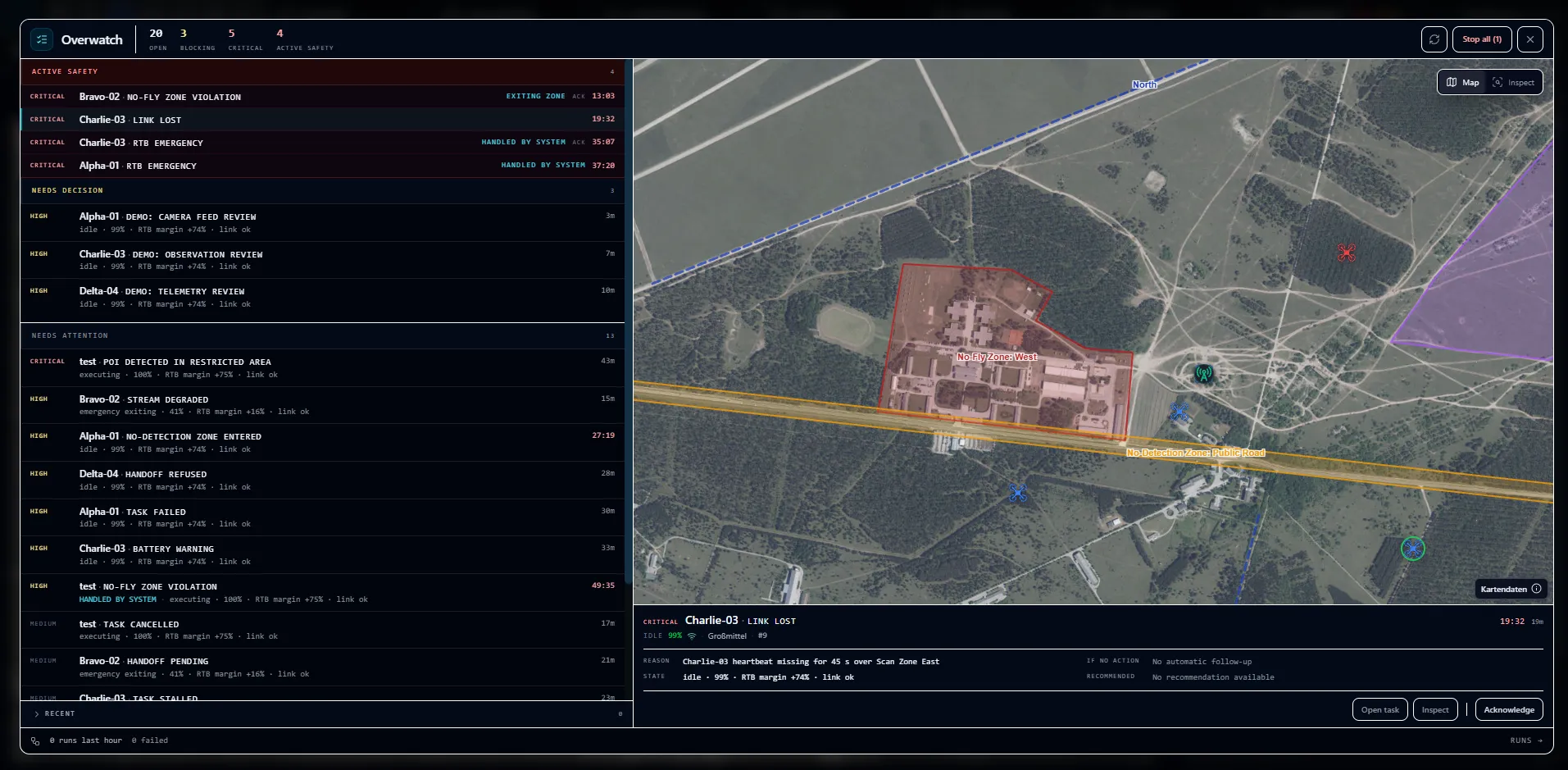The image size is (1568, 770).
Task: Select Bravo-02 STREAM DEGRADED row
Action: [x=322, y=405]
